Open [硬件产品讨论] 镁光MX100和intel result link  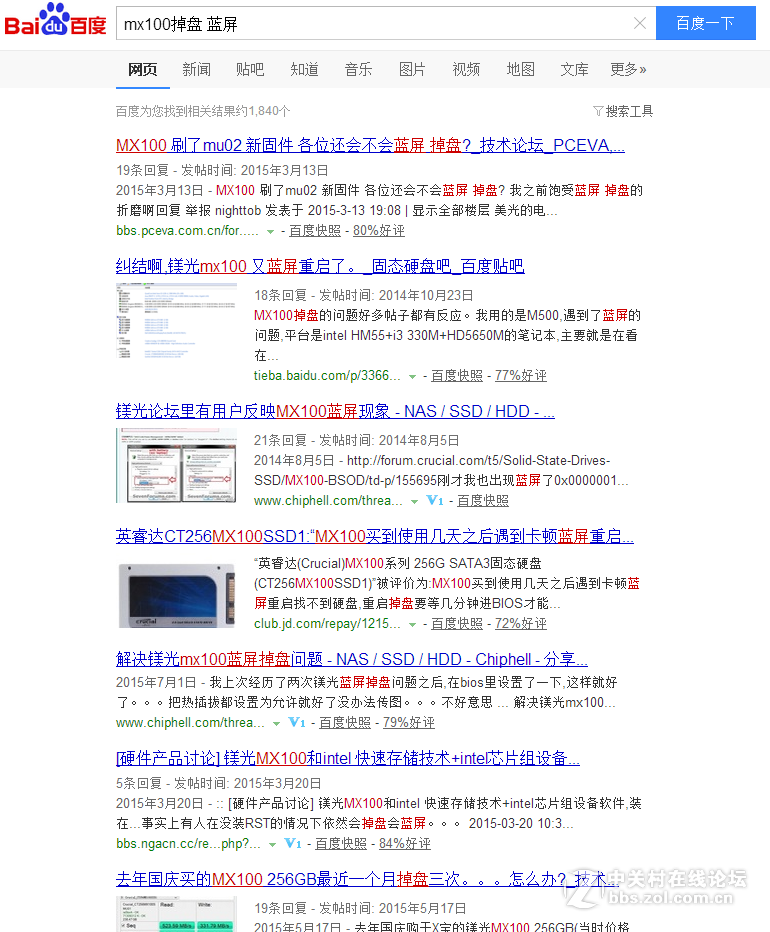(348, 758)
